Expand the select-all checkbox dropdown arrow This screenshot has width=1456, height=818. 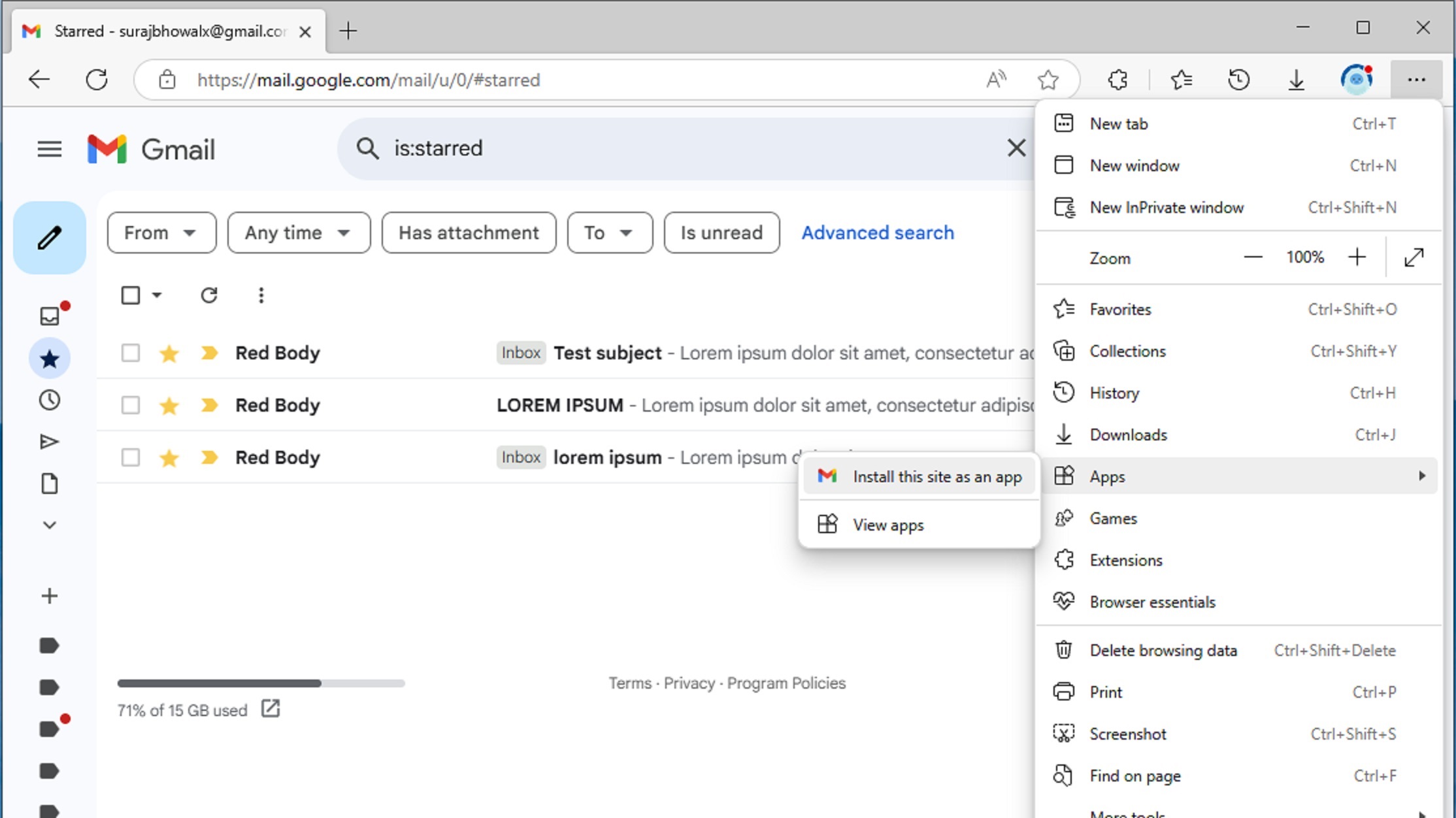click(x=157, y=295)
